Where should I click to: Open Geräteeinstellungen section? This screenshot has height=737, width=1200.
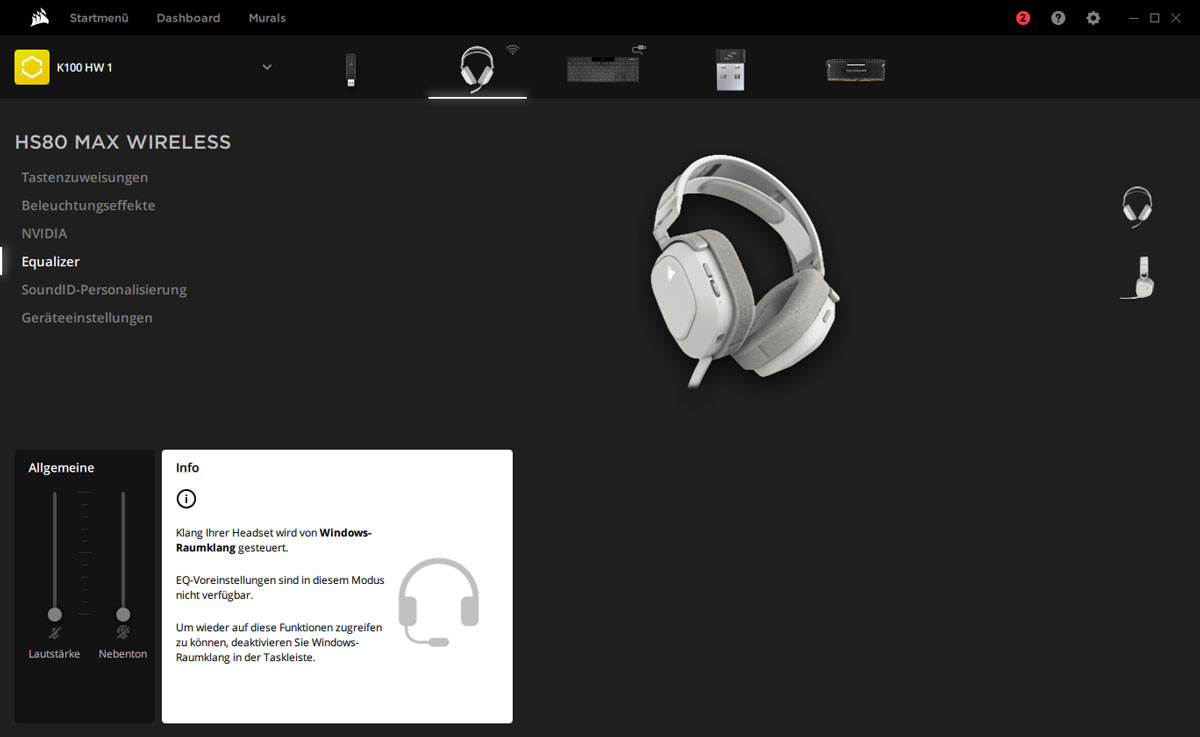click(x=87, y=318)
